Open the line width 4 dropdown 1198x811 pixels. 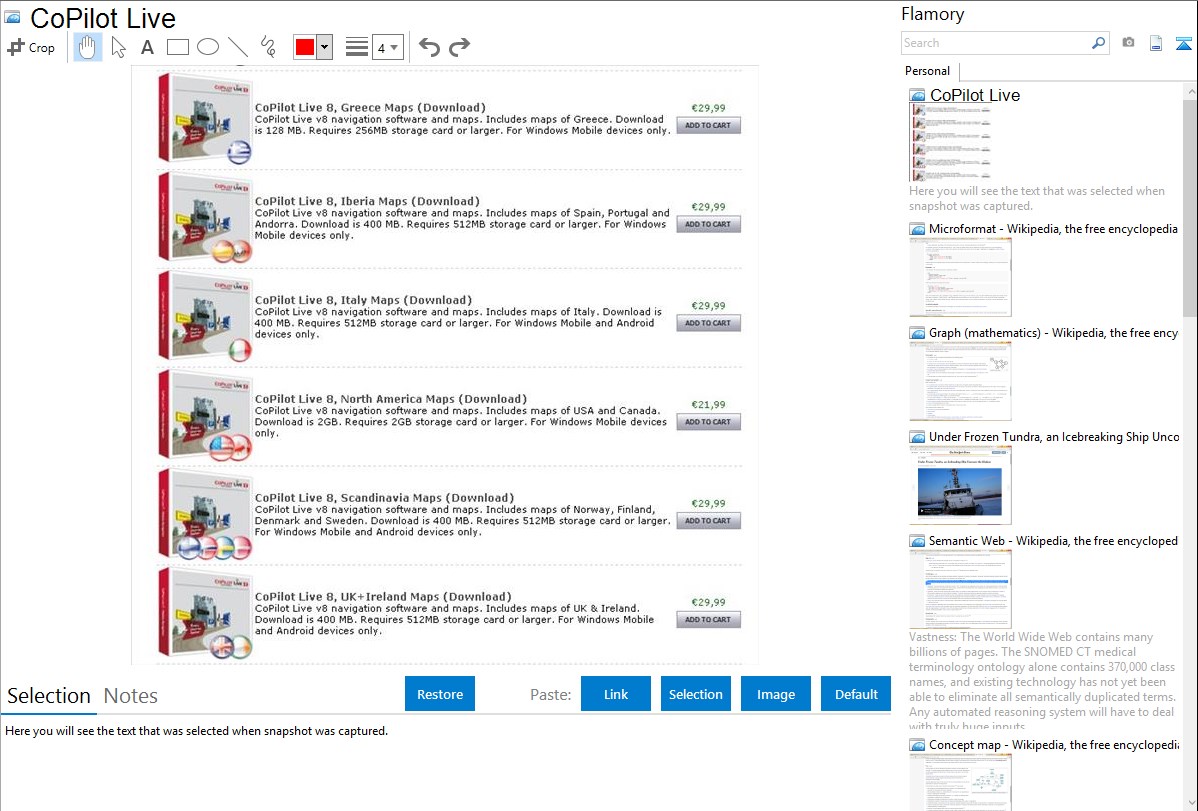(x=388, y=47)
